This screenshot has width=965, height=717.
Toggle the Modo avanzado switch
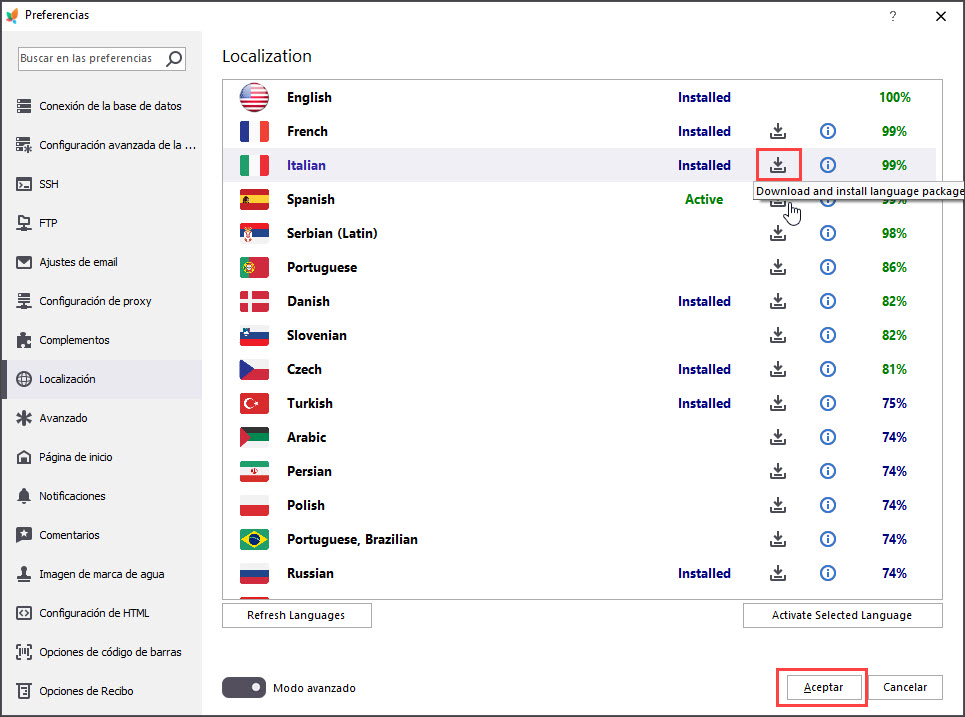(x=244, y=687)
